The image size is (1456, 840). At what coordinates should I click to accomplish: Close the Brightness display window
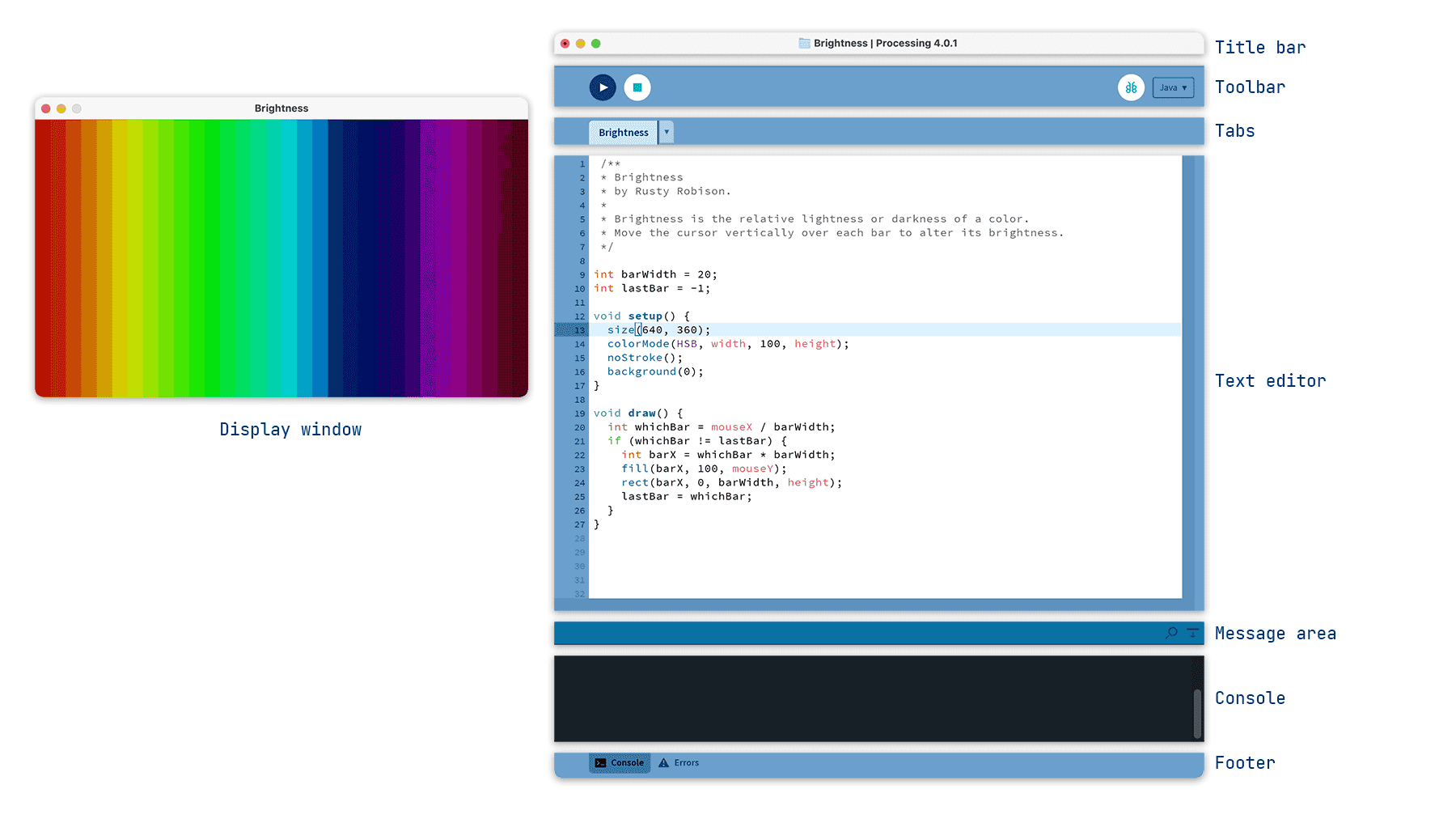click(x=46, y=108)
